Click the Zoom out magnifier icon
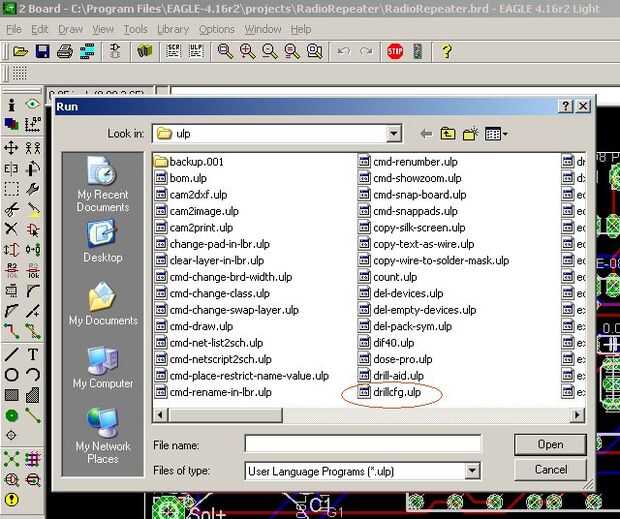This screenshot has width=620, height=519. tap(270, 51)
